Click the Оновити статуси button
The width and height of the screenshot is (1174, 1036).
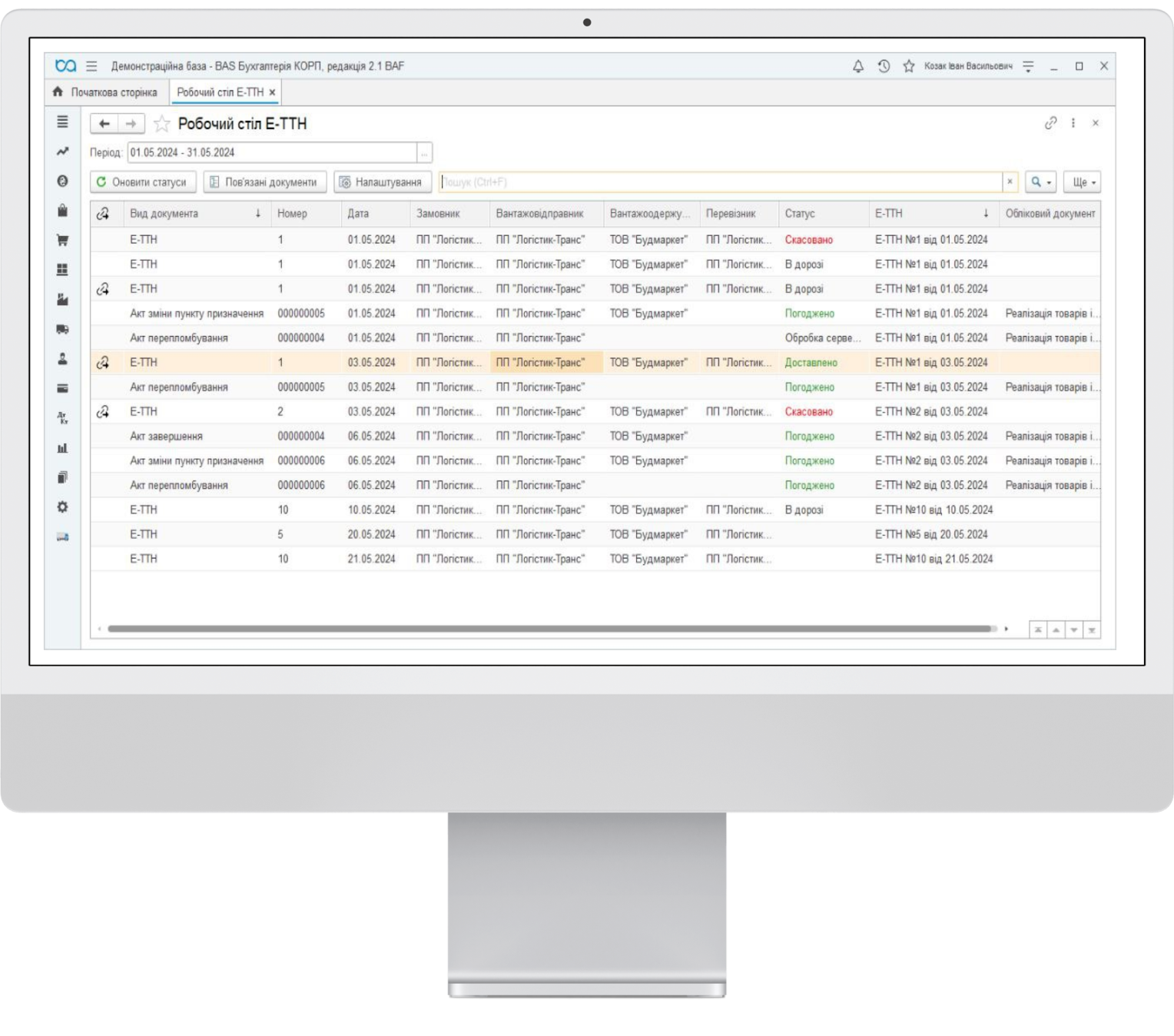pos(142,182)
